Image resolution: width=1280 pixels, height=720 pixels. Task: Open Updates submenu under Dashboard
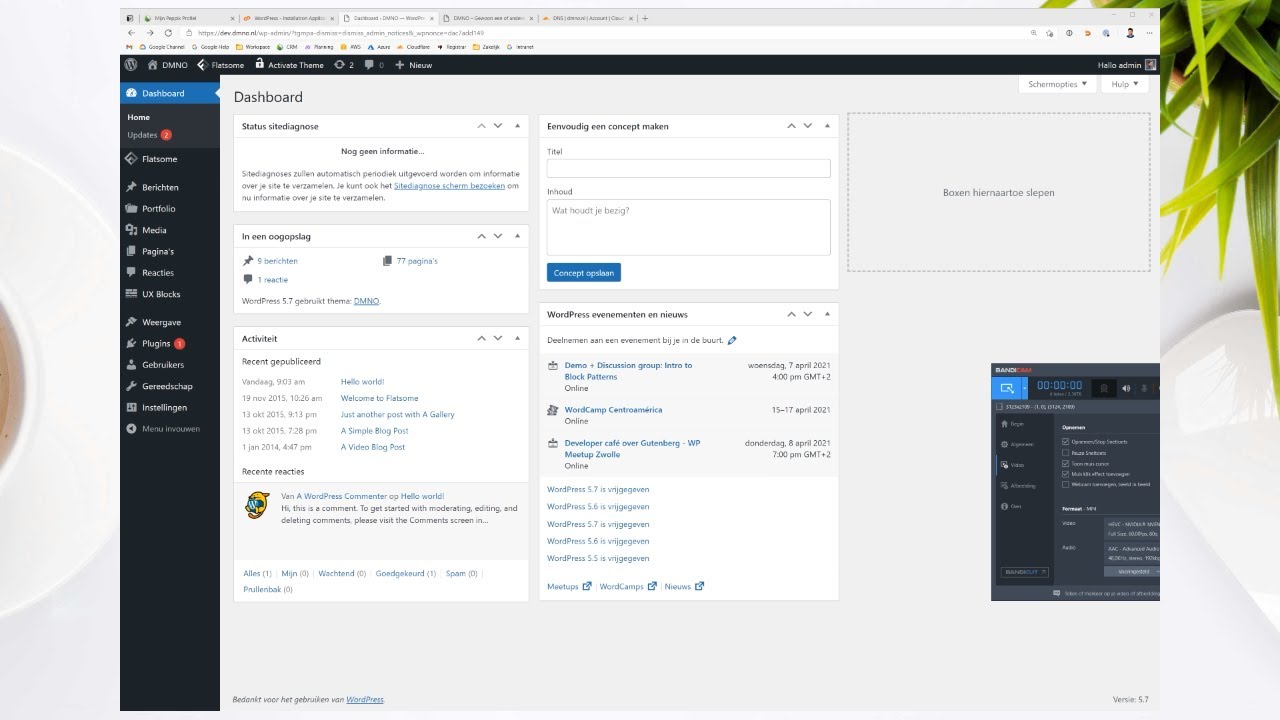(149, 135)
